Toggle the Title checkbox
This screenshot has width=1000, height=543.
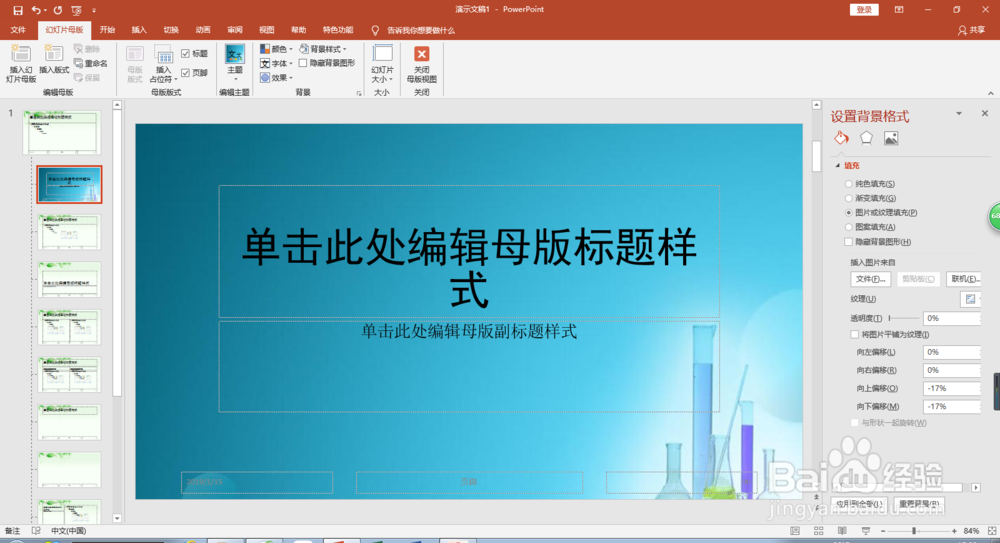(186, 54)
